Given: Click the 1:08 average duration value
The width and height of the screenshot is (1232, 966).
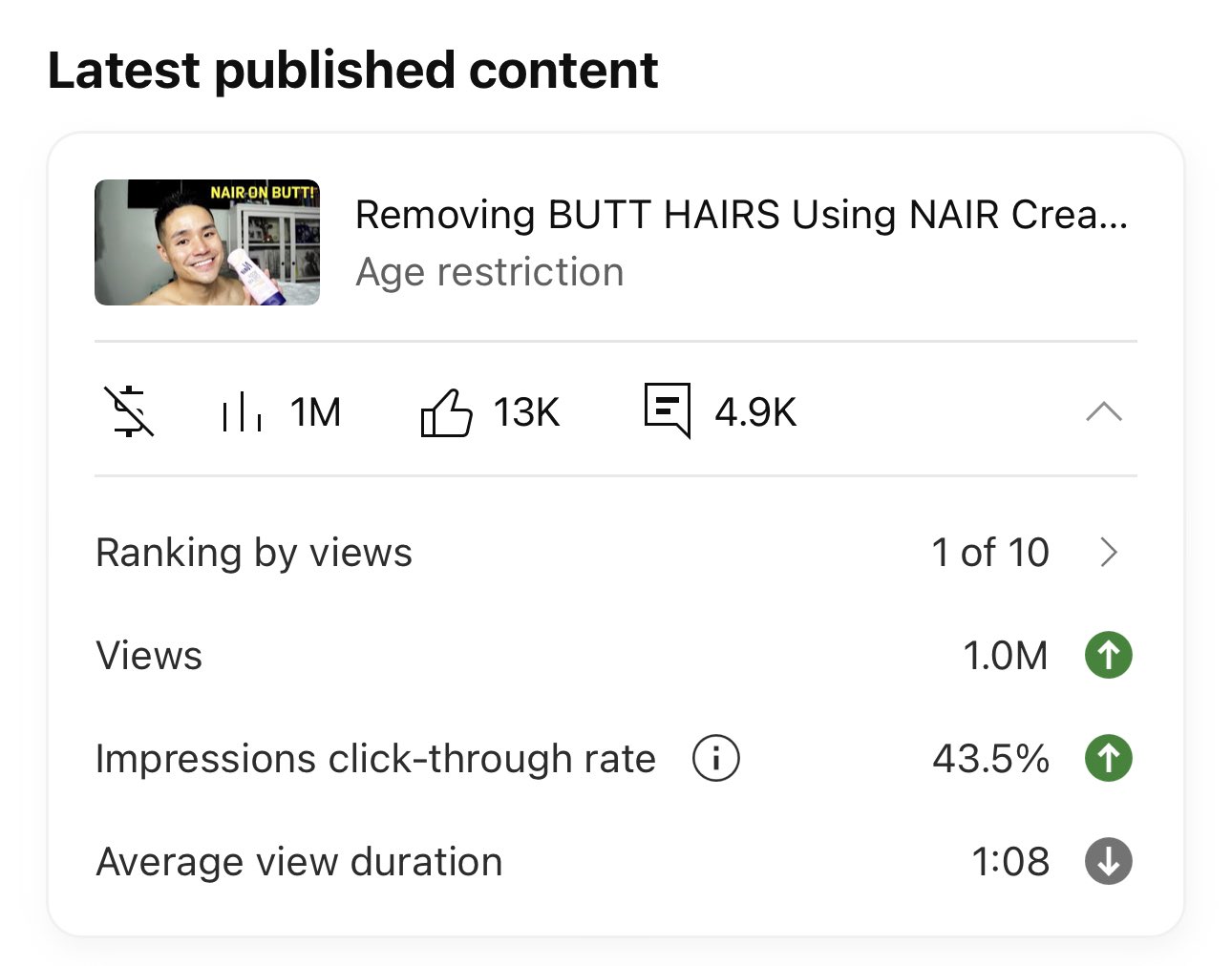Looking at the screenshot, I should pos(1010,862).
